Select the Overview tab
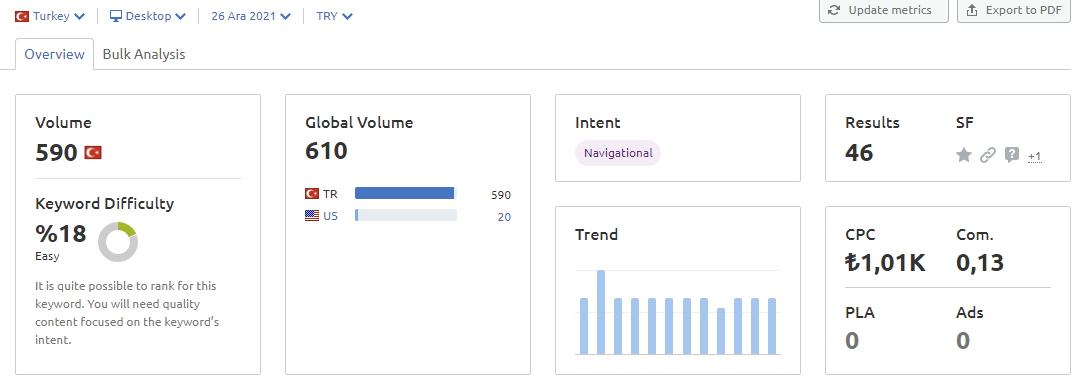1077x387 pixels. point(54,54)
